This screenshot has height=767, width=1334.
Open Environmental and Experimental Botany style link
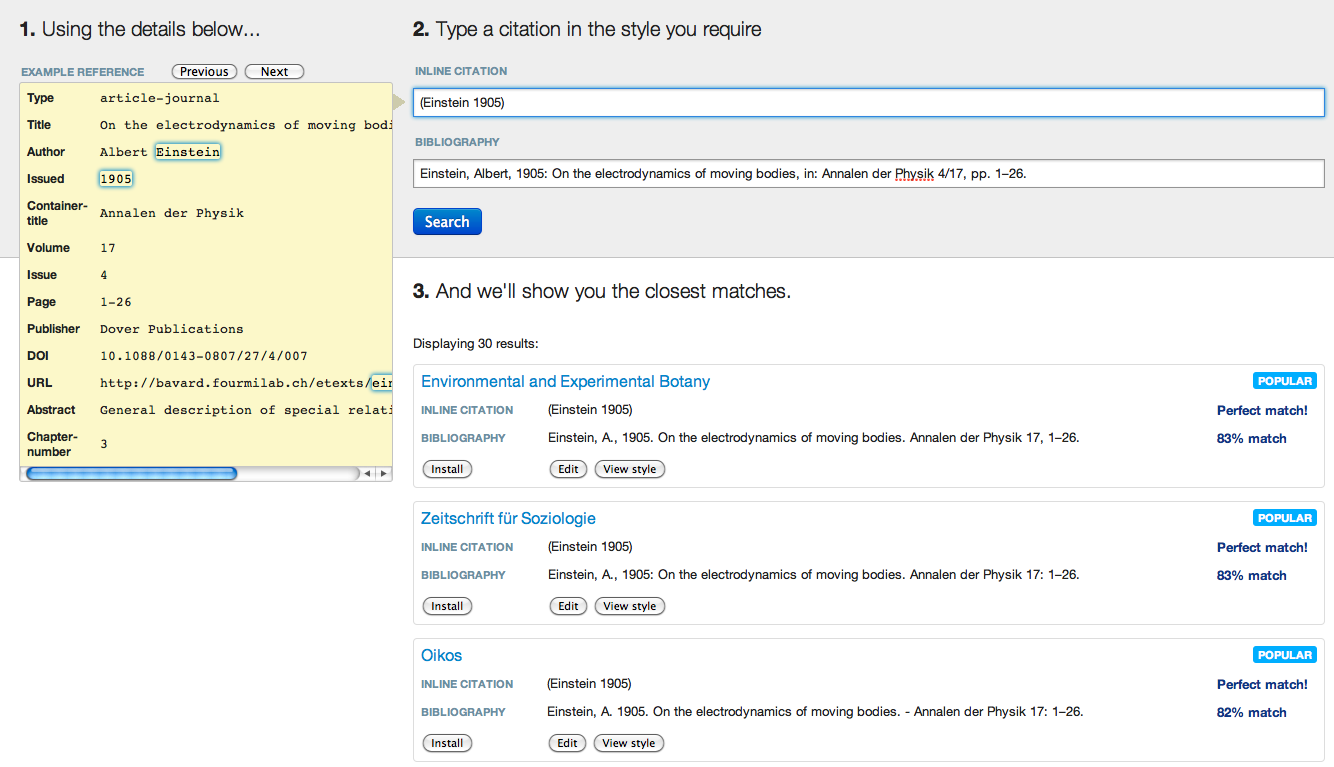(x=565, y=381)
